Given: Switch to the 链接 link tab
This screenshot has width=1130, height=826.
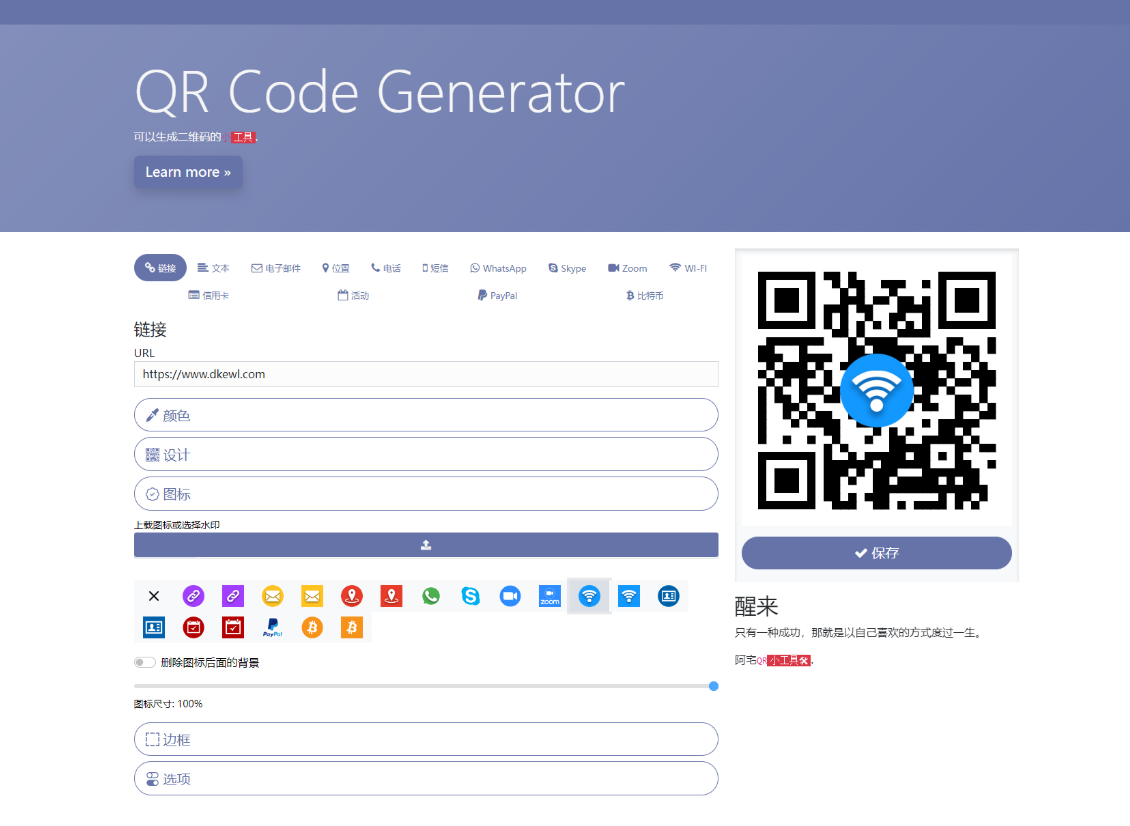Looking at the screenshot, I should point(160,268).
